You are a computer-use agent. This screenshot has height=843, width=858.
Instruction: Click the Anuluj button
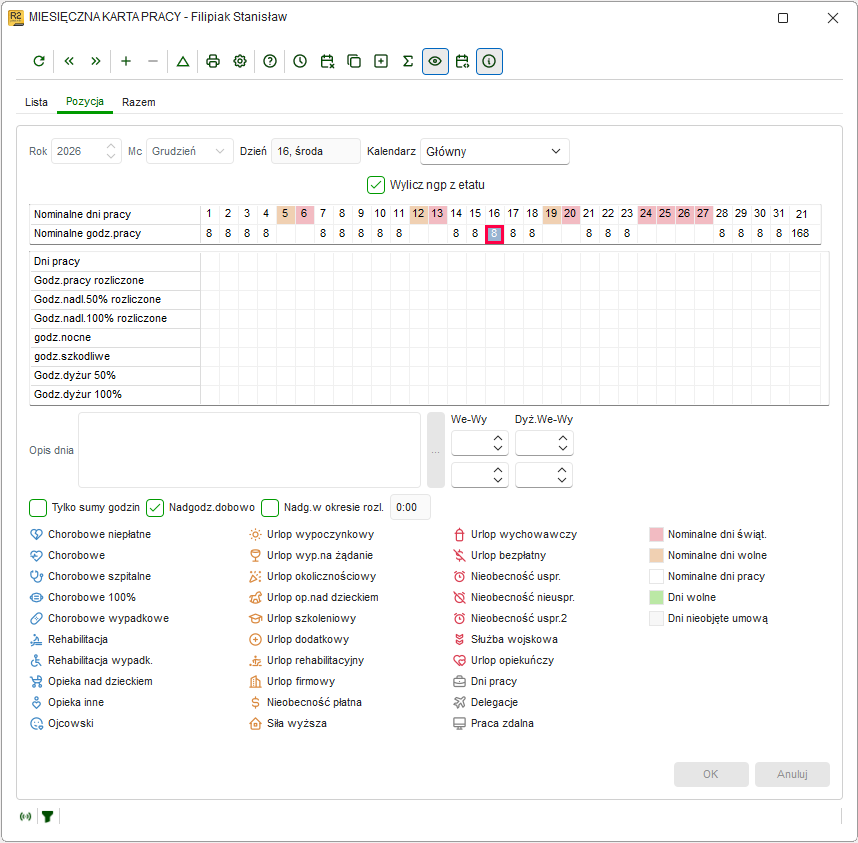[792, 775]
